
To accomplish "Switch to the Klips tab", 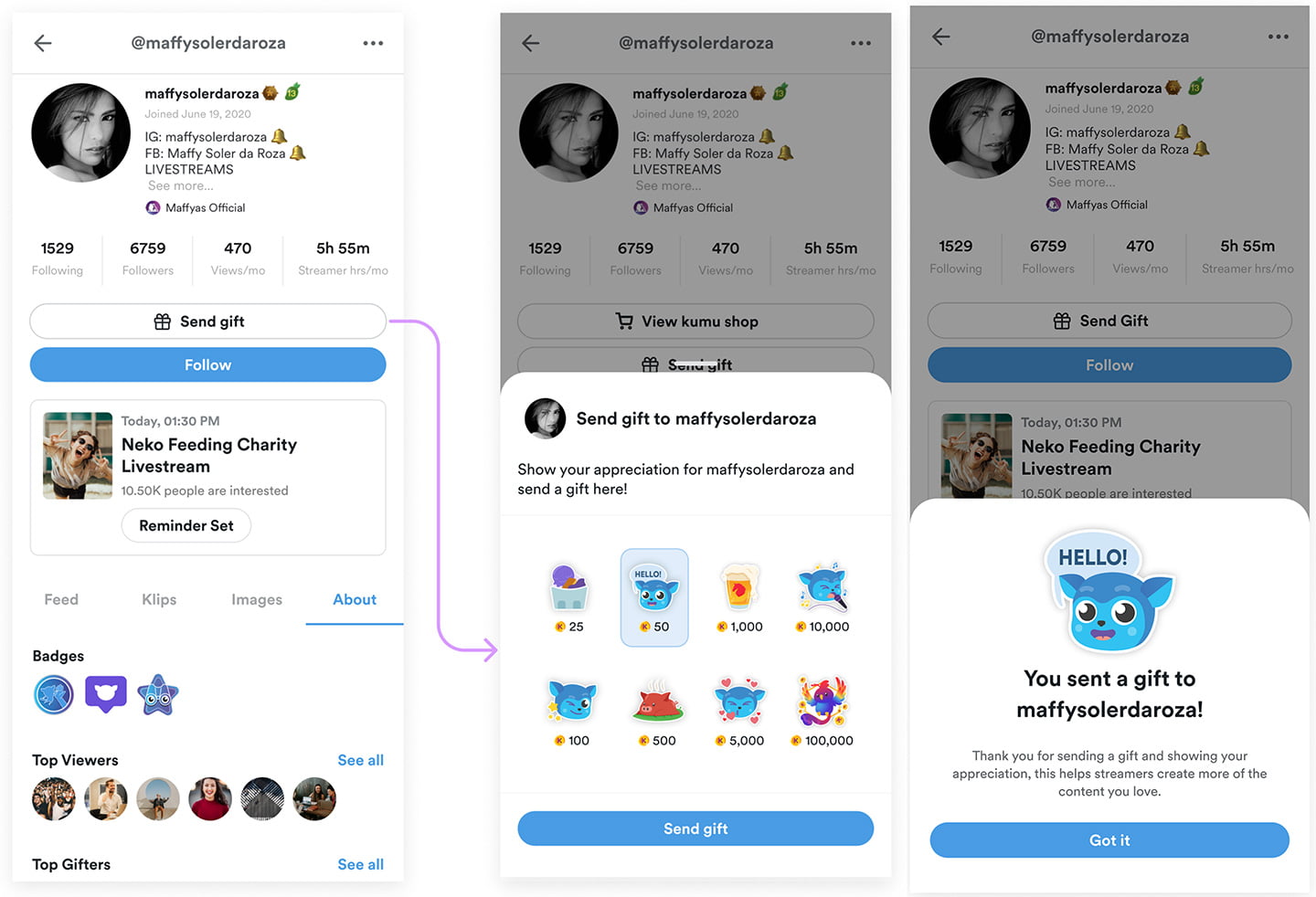I will (x=159, y=599).
